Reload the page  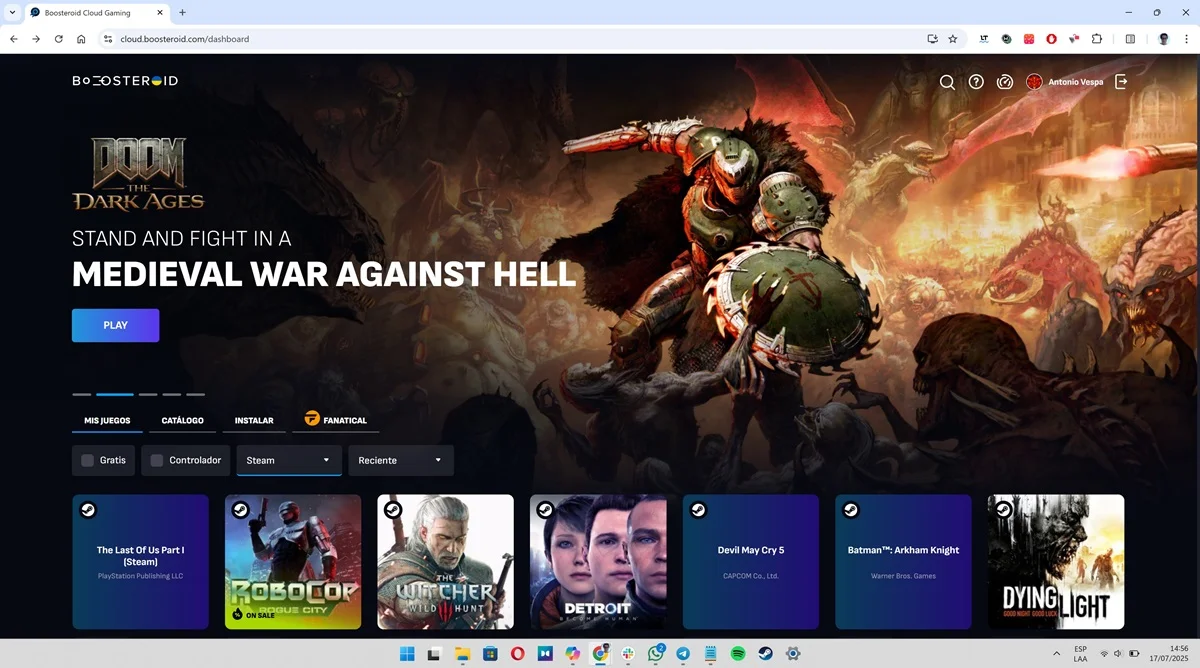click(x=59, y=39)
